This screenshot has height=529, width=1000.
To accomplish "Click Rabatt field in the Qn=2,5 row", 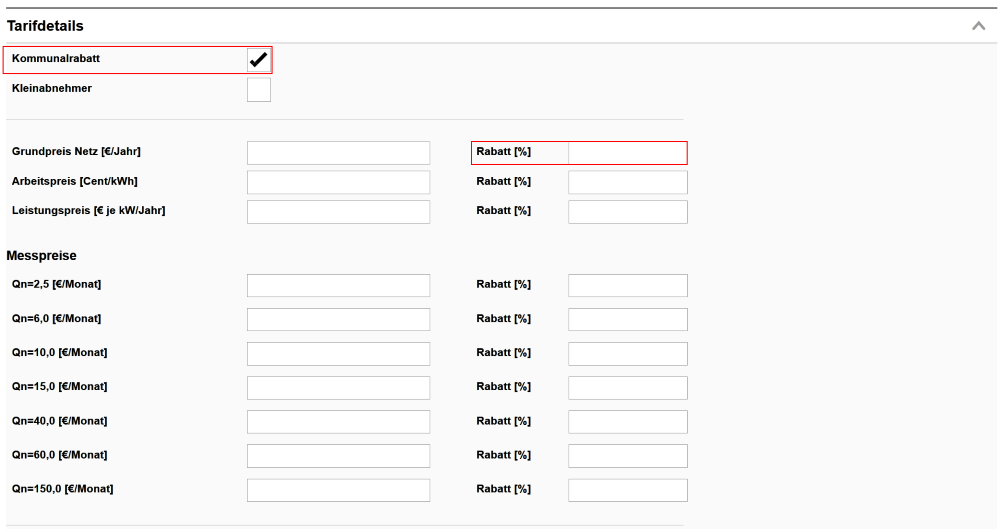I will click(x=627, y=285).
